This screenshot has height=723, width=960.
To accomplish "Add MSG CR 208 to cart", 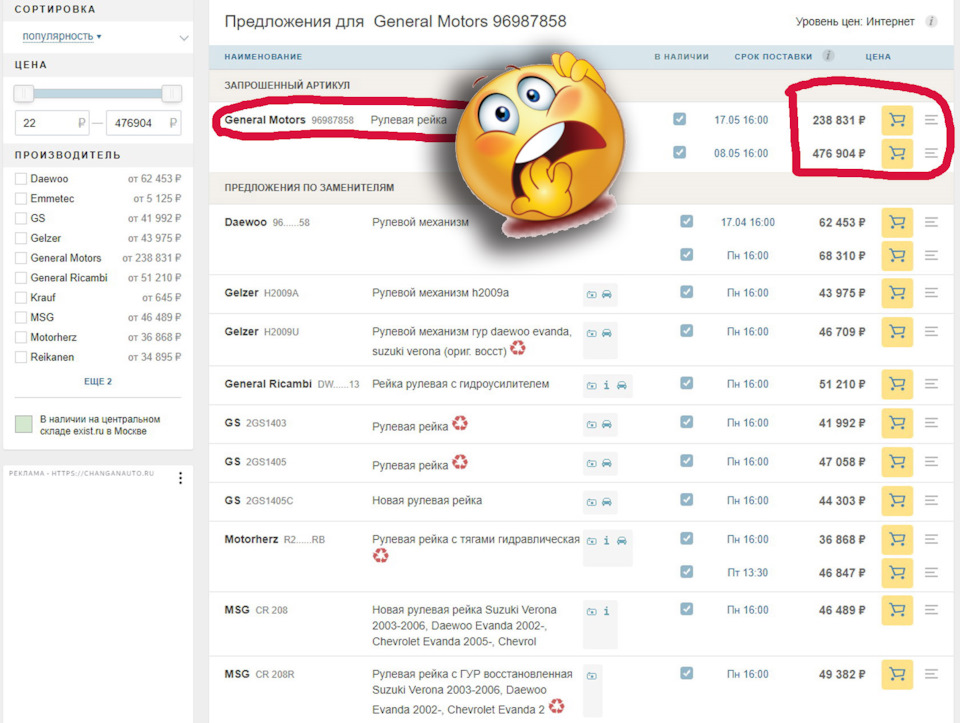I will coord(897,610).
